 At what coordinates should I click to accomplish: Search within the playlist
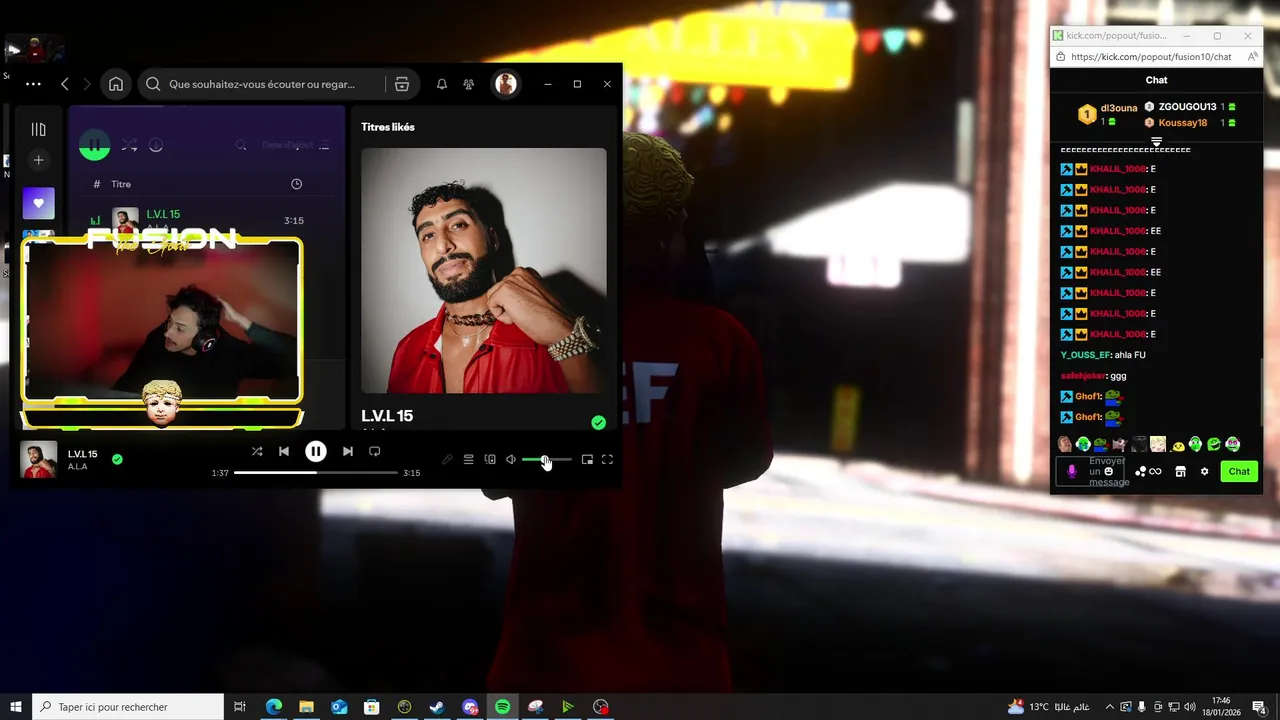pyautogui.click(x=241, y=145)
